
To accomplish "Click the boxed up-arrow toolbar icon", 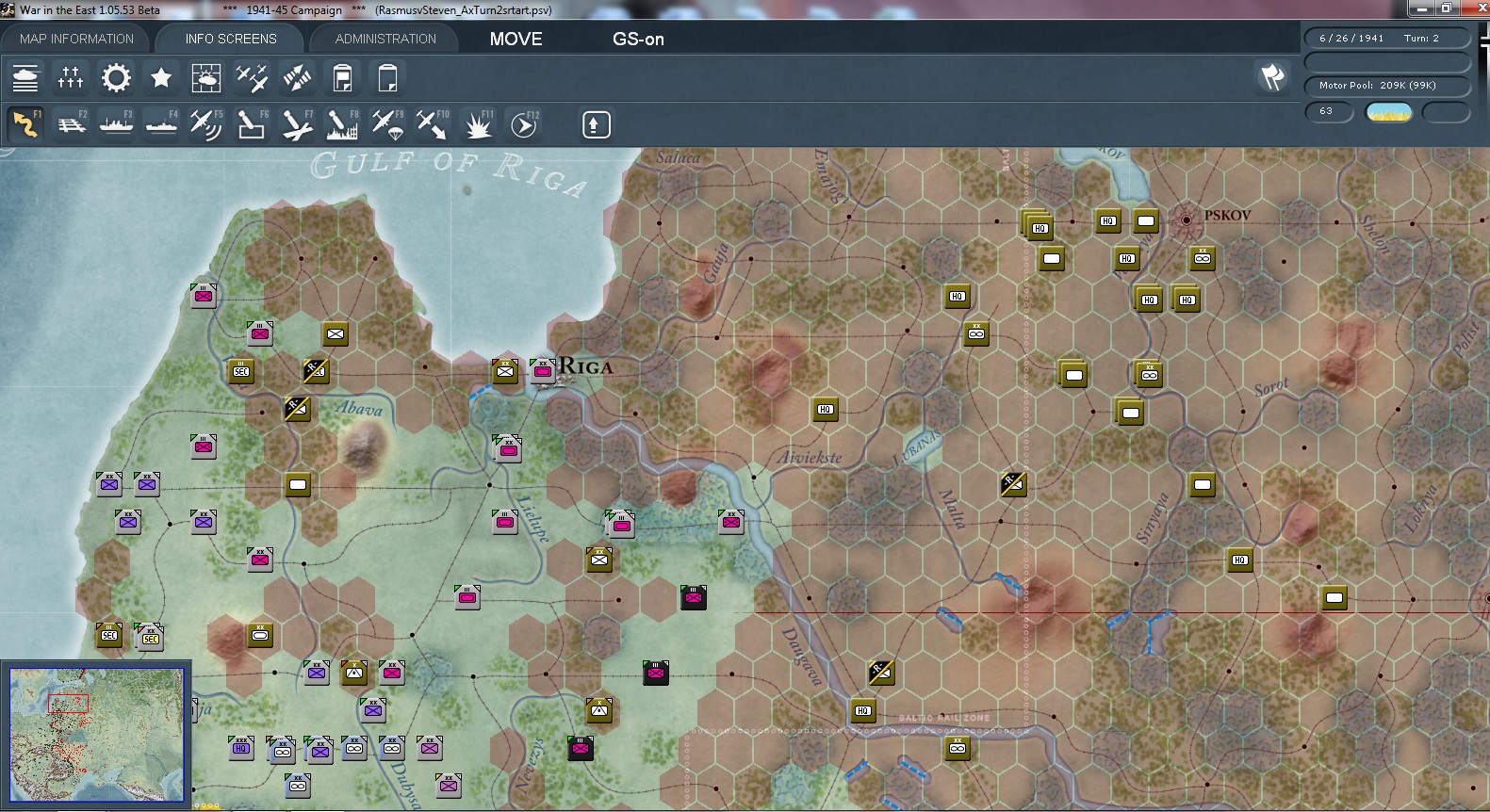I will coord(596,124).
